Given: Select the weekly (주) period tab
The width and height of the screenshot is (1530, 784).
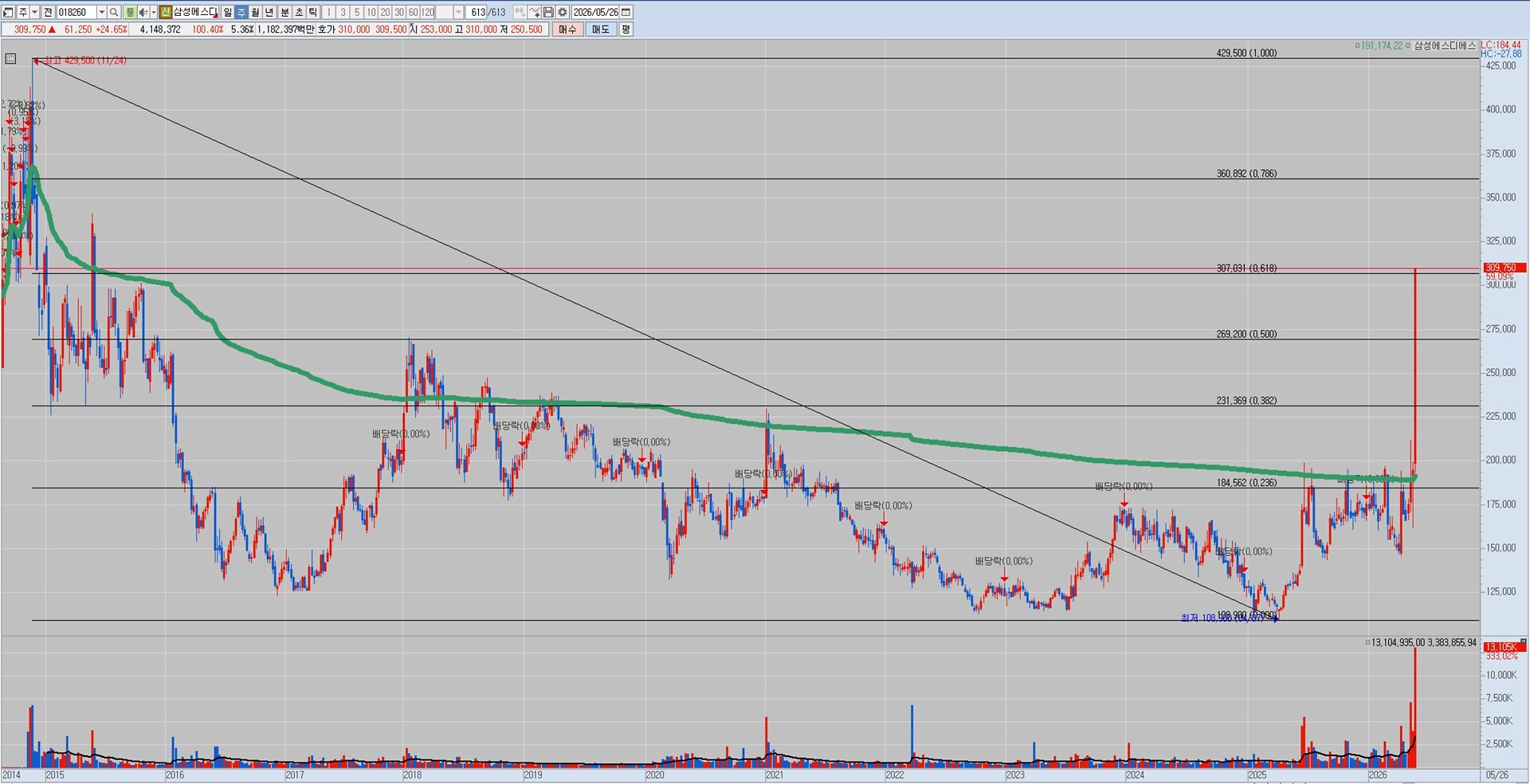Looking at the screenshot, I should pyautogui.click(x=241, y=12).
